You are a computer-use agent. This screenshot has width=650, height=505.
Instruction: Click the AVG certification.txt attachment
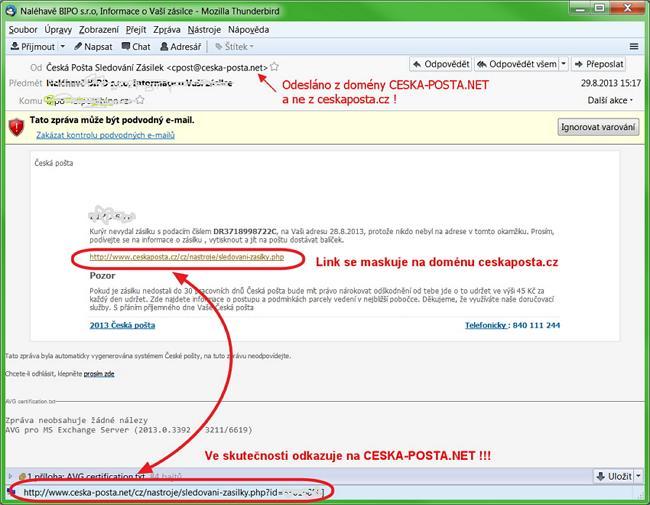pyautogui.click(x=85, y=476)
